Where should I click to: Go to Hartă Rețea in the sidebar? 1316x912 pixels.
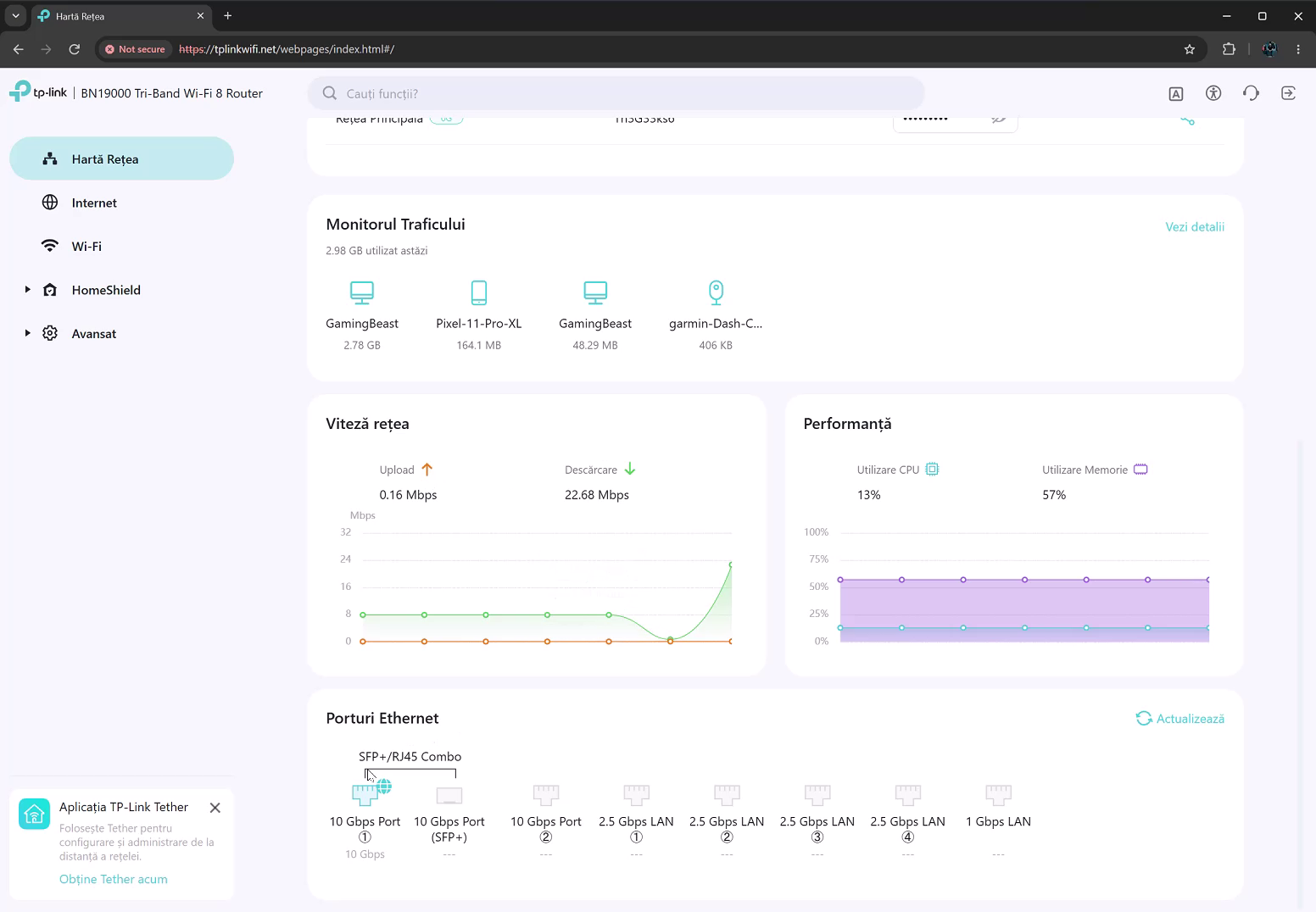pos(121,158)
